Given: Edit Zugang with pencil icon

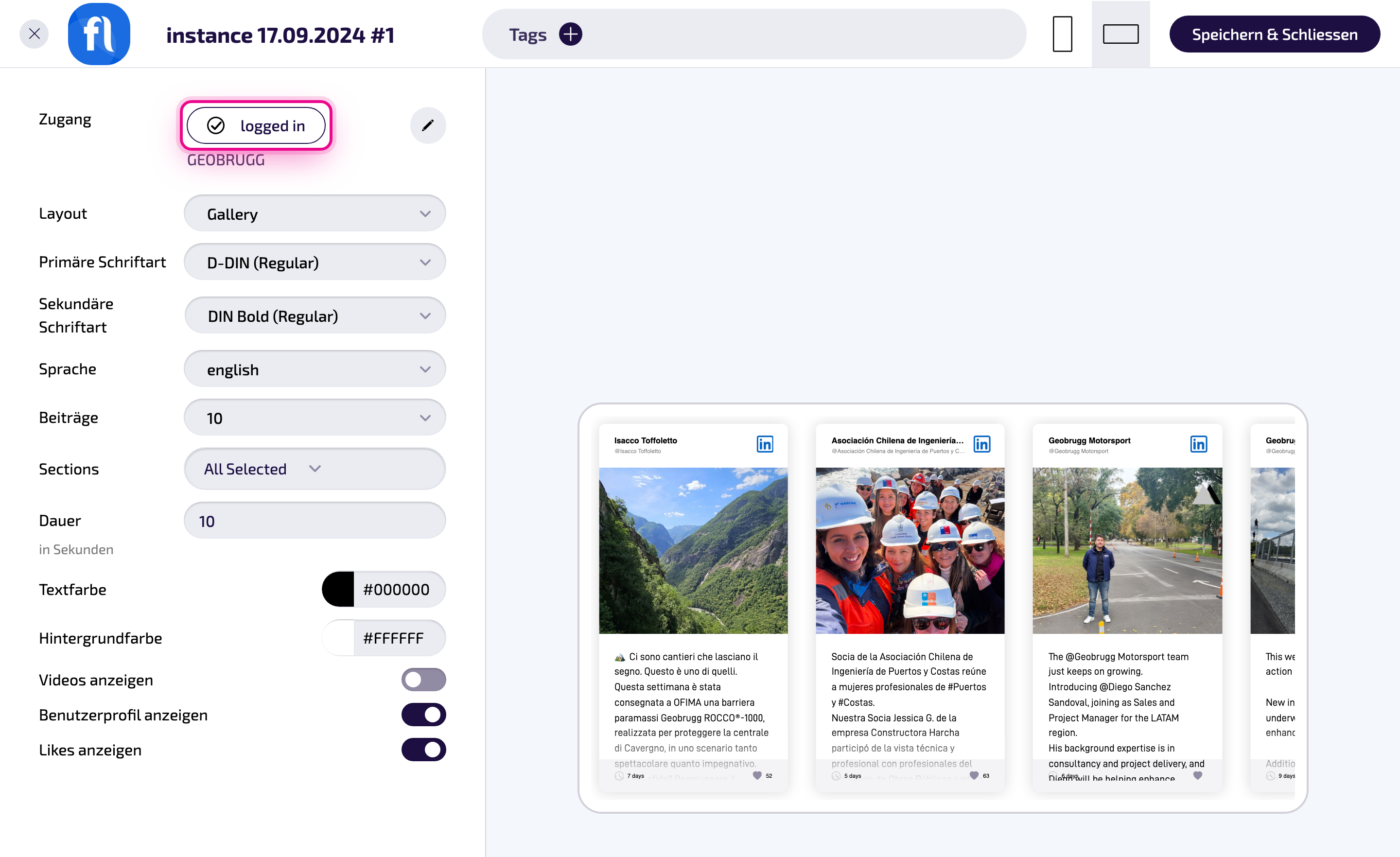Looking at the screenshot, I should 428,125.
